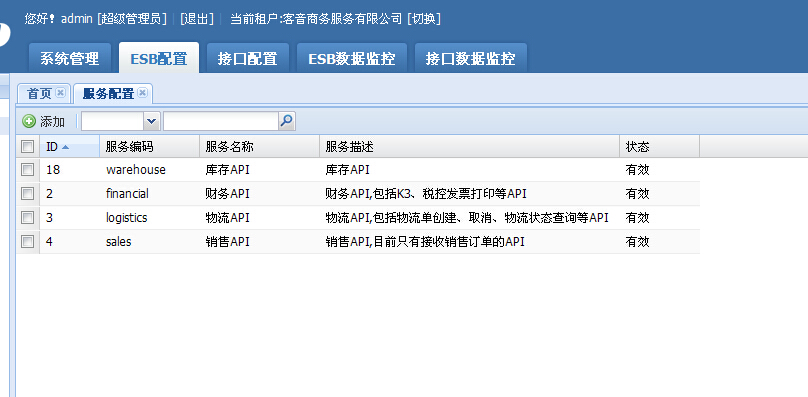Click the green add icon
808x397 pixels.
(x=29, y=122)
